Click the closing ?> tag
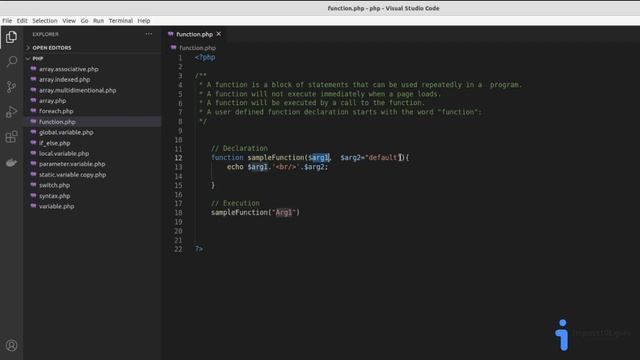The image size is (640, 360). pyautogui.click(x=199, y=249)
